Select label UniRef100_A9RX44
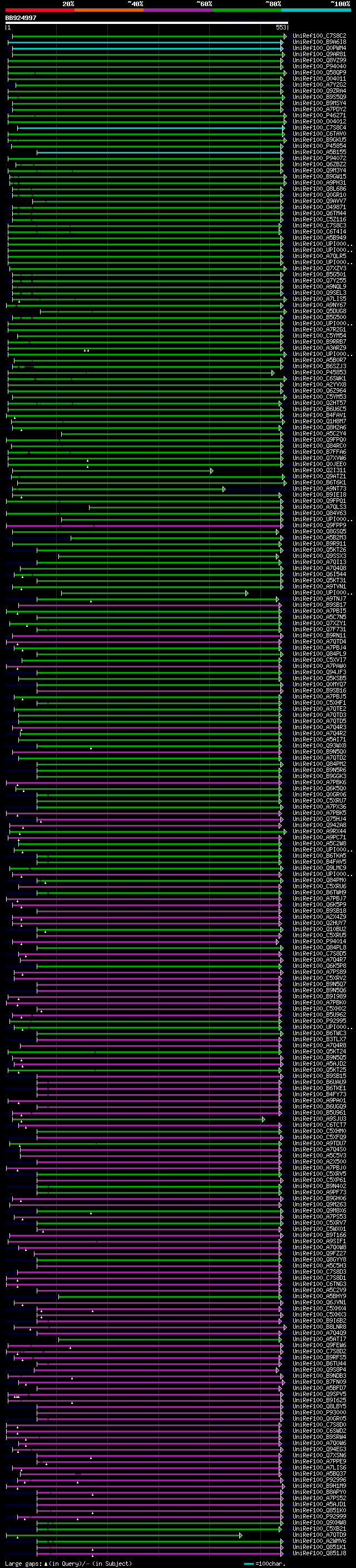Screen dimensions: 356x1568 point(319,831)
